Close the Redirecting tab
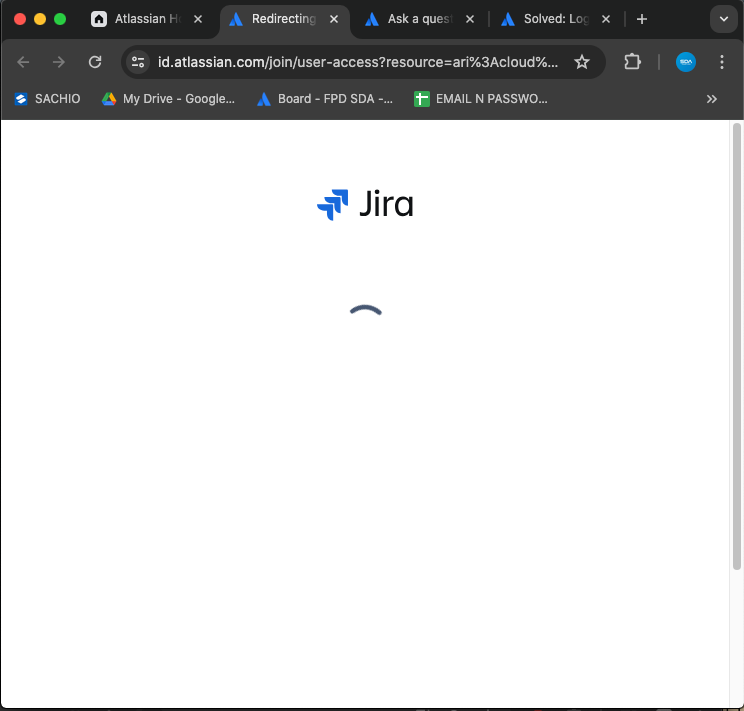744x711 pixels. pyautogui.click(x=334, y=19)
